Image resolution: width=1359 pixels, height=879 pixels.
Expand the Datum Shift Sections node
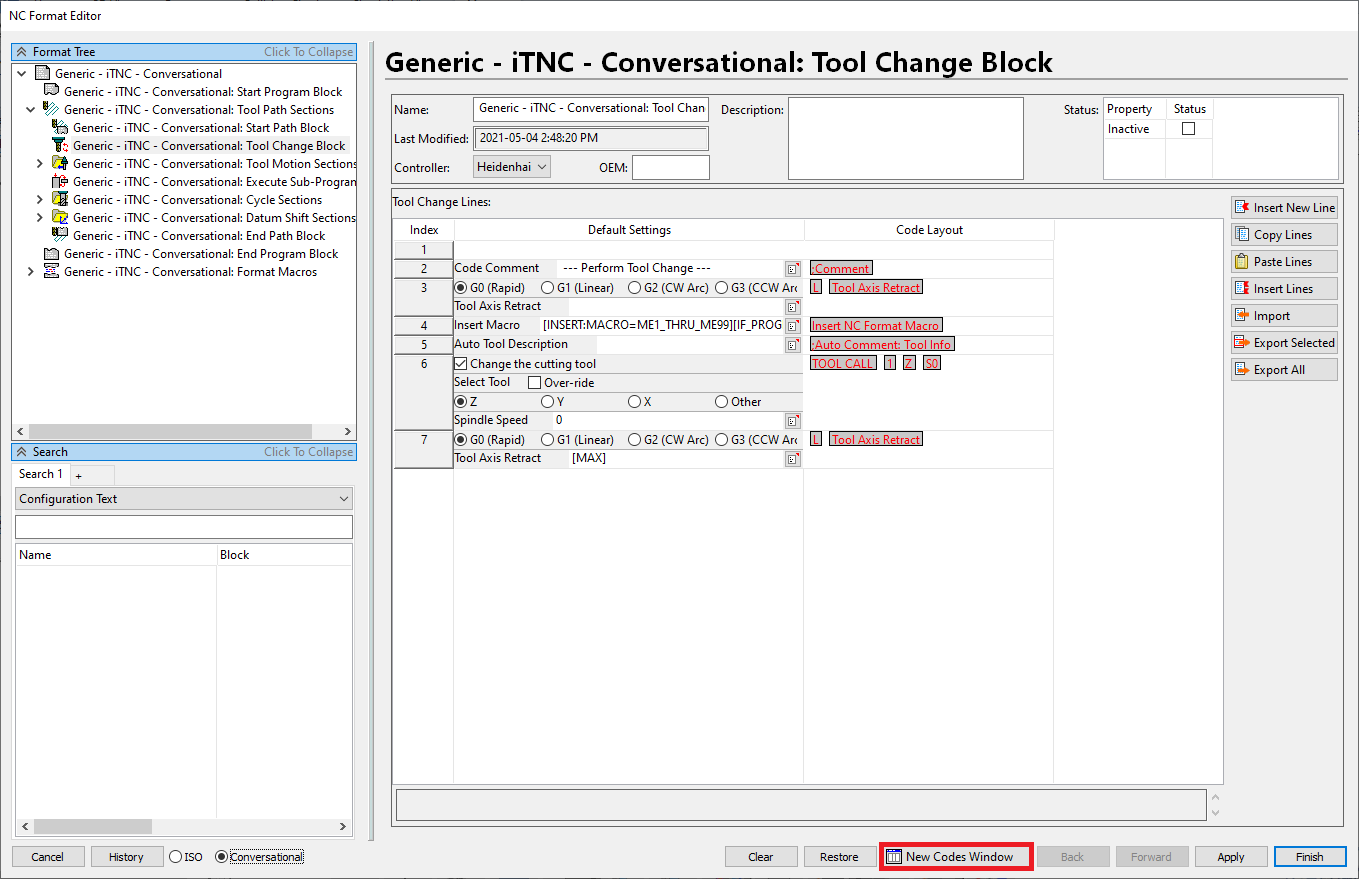pyautogui.click(x=40, y=217)
